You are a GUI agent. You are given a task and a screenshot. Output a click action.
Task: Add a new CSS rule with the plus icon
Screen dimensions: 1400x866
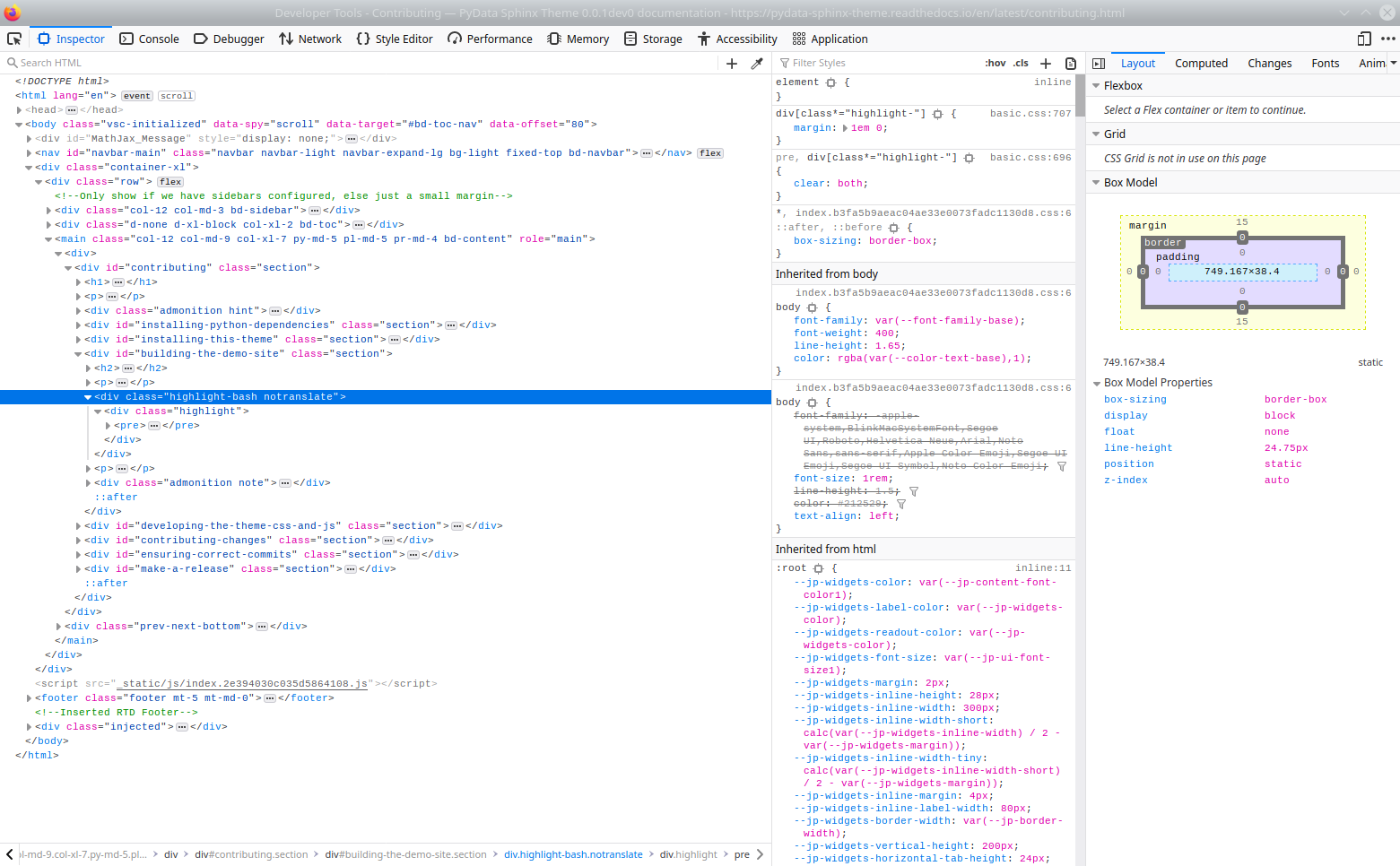click(1046, 63)
